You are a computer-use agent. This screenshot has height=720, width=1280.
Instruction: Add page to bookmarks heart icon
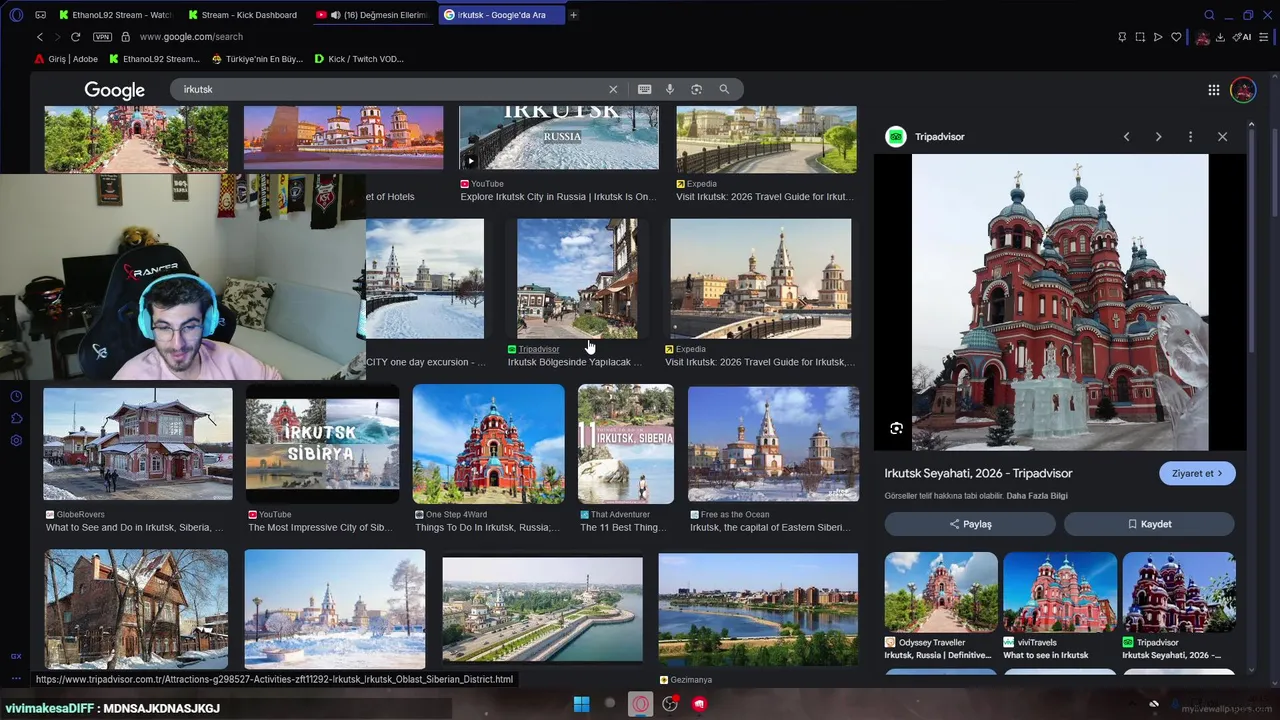click(1177, 37)
